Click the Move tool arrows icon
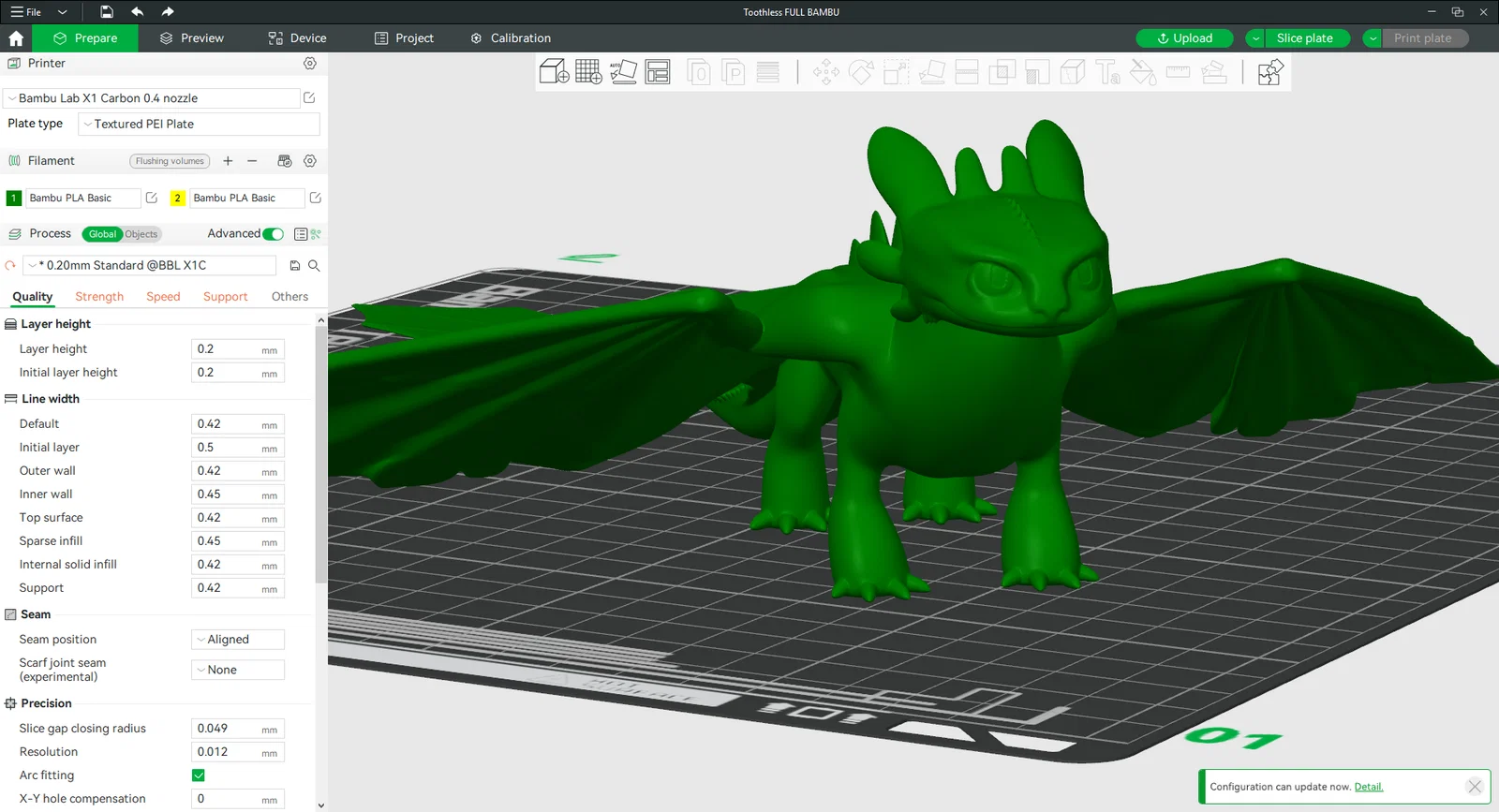This screenshot has width=1499, height=812. pos(826,72)
